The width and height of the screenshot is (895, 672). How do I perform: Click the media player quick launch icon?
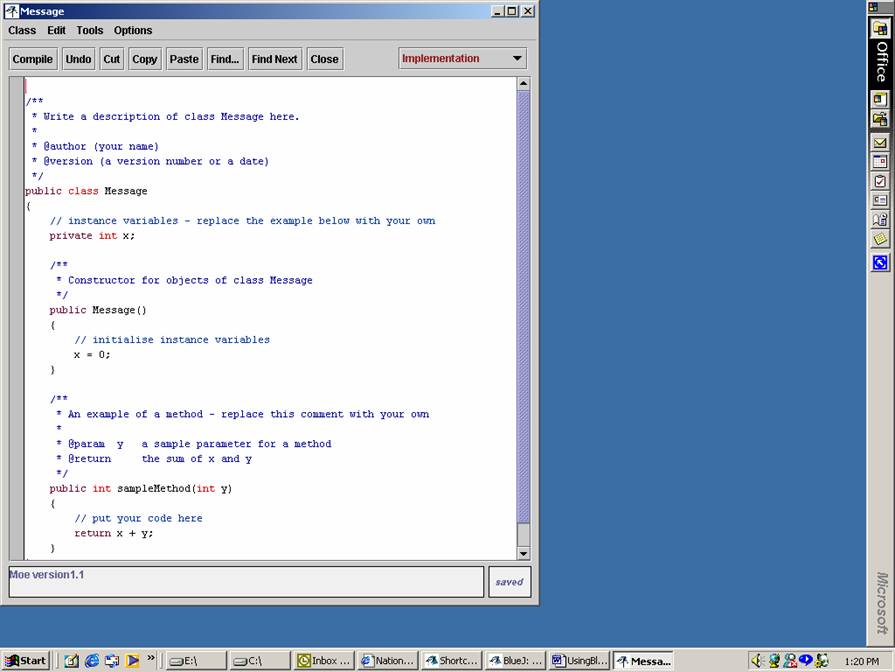(x=132, y=661)
